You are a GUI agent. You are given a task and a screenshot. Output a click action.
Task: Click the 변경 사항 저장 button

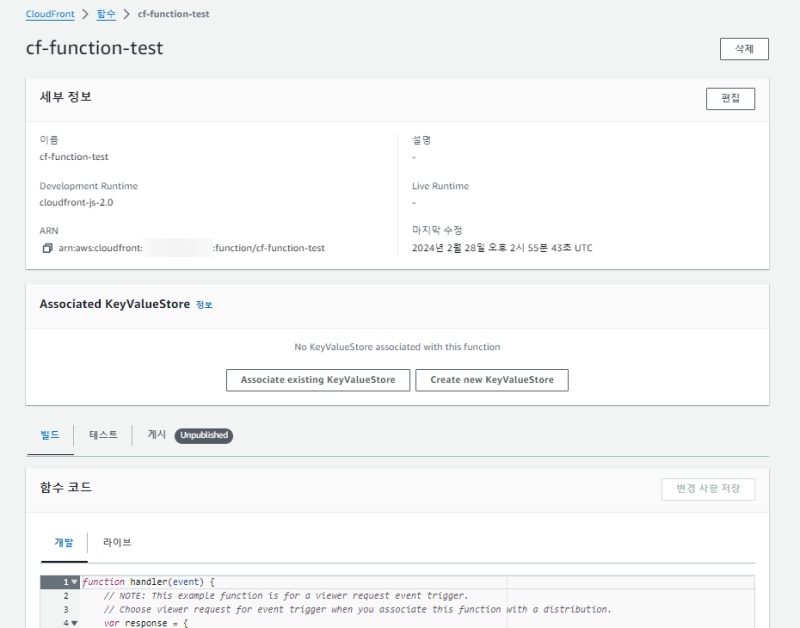707,489
